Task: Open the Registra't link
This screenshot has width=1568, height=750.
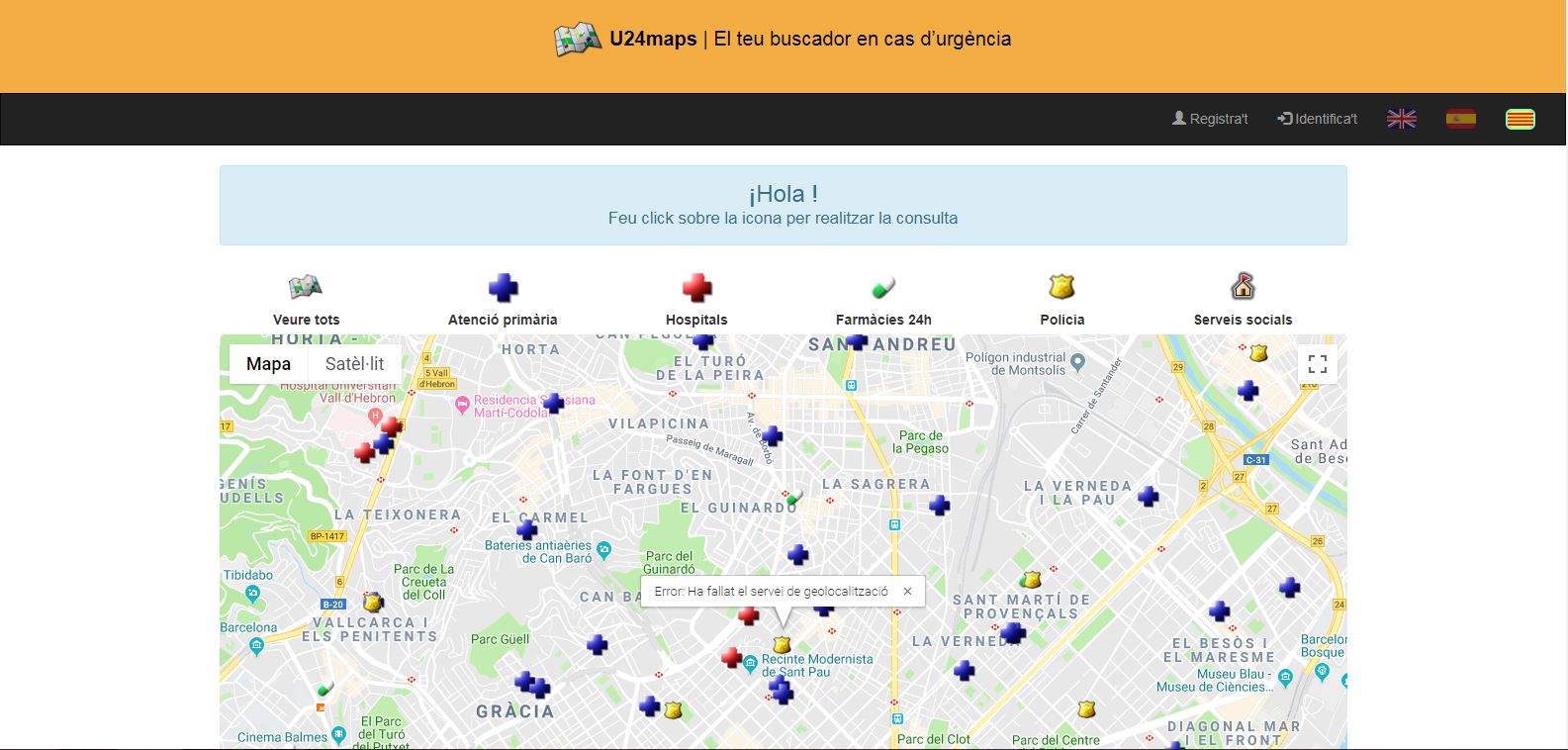Action: 1210,119
